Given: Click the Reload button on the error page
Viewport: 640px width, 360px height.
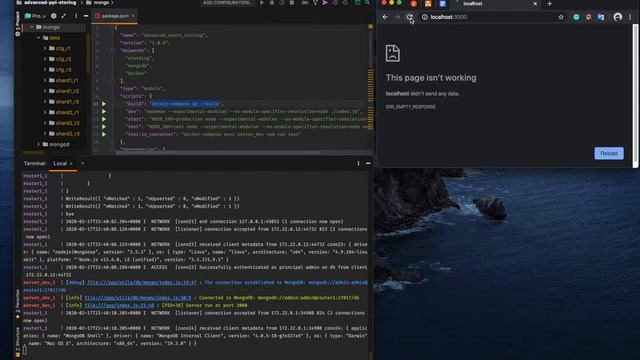Looking at the screenshot, I should (609, 153).
